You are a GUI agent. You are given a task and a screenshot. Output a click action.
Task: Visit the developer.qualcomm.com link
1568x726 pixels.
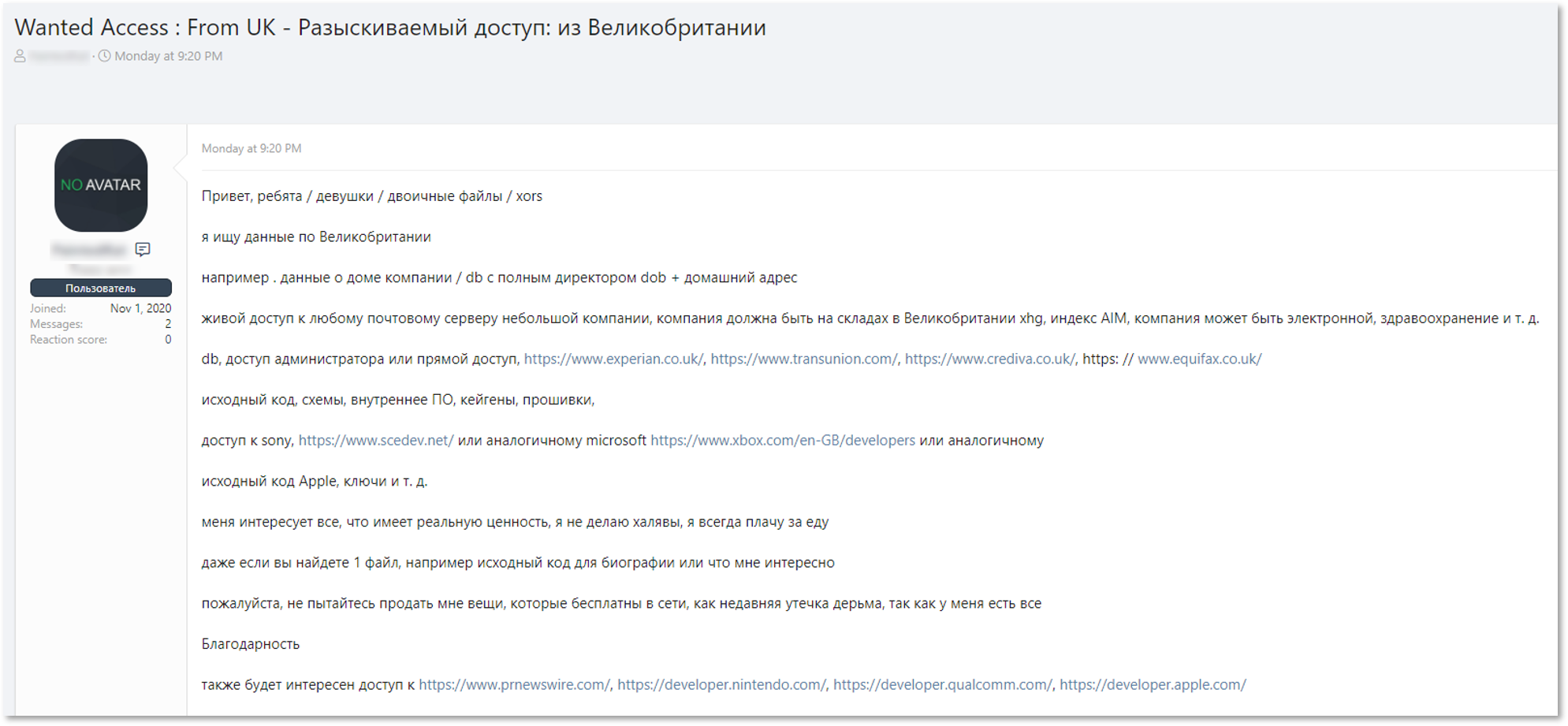point(942,685)
